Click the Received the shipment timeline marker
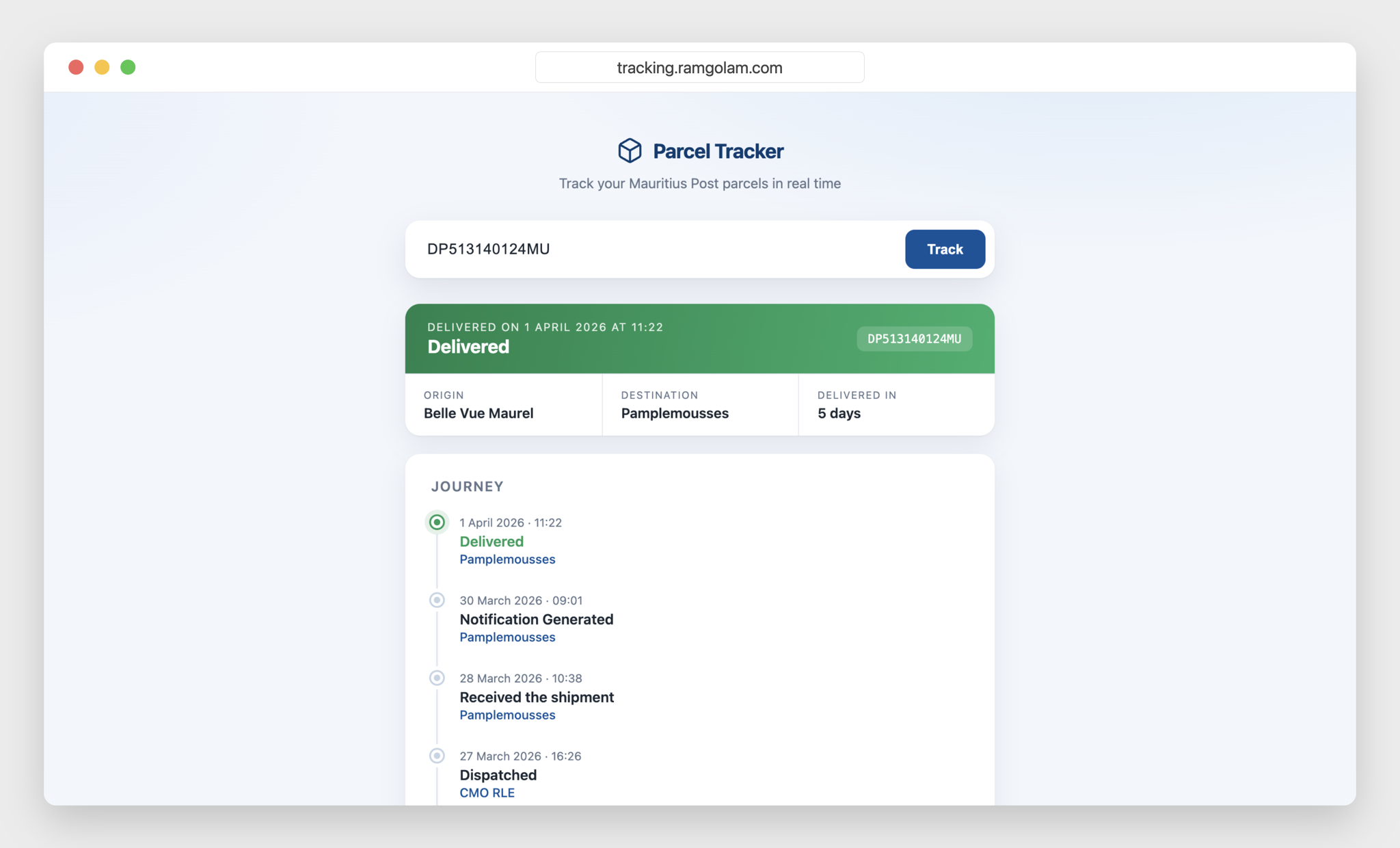Image resolution: width=1400 pixels, height=848 pixels. click(x=437, y=678)
